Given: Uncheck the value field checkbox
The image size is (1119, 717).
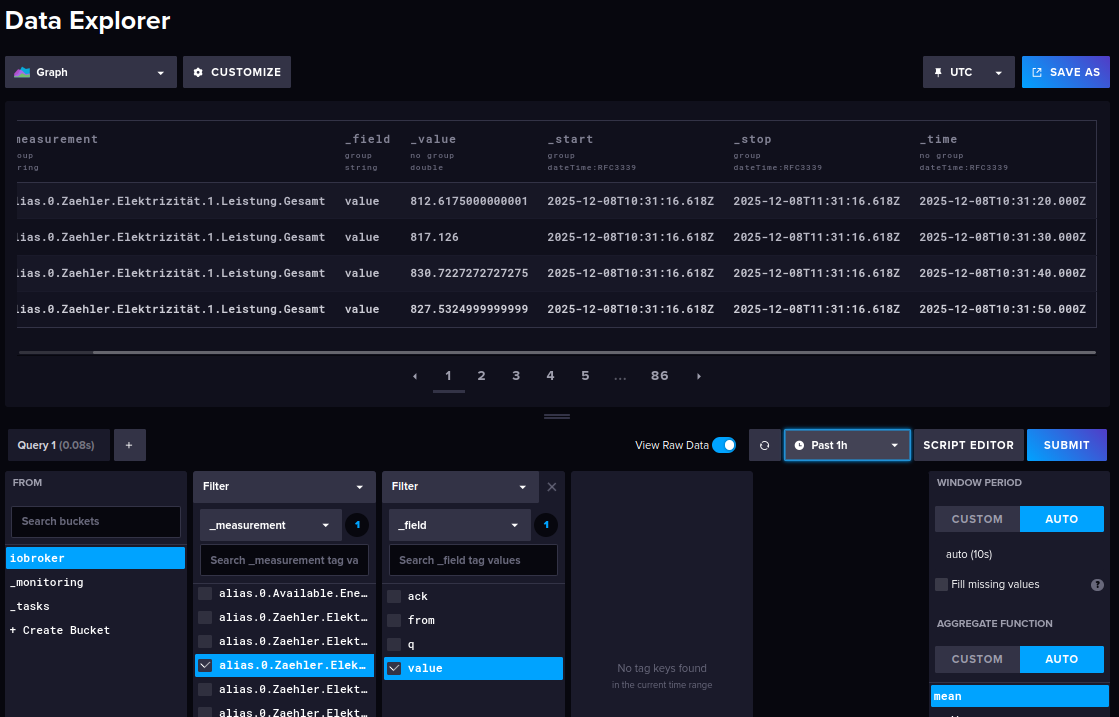Looking at the screenshot, I should click(x=394, y=668).
